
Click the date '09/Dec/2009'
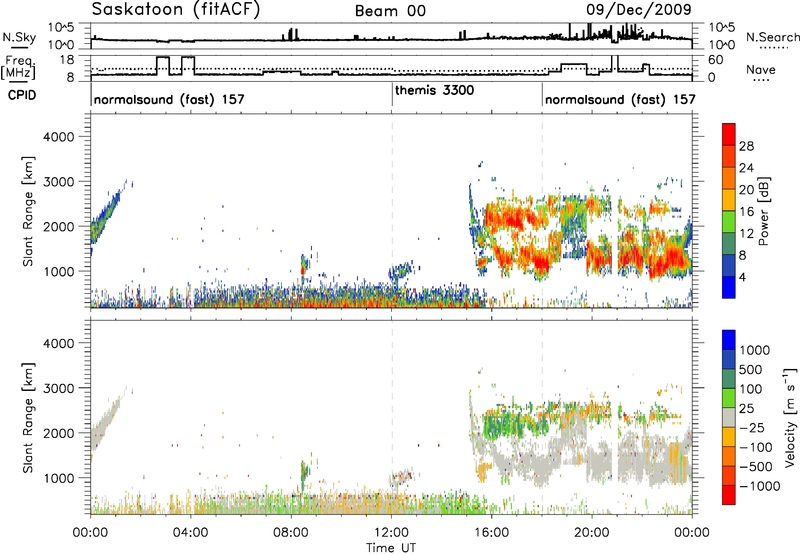(639, 9)
